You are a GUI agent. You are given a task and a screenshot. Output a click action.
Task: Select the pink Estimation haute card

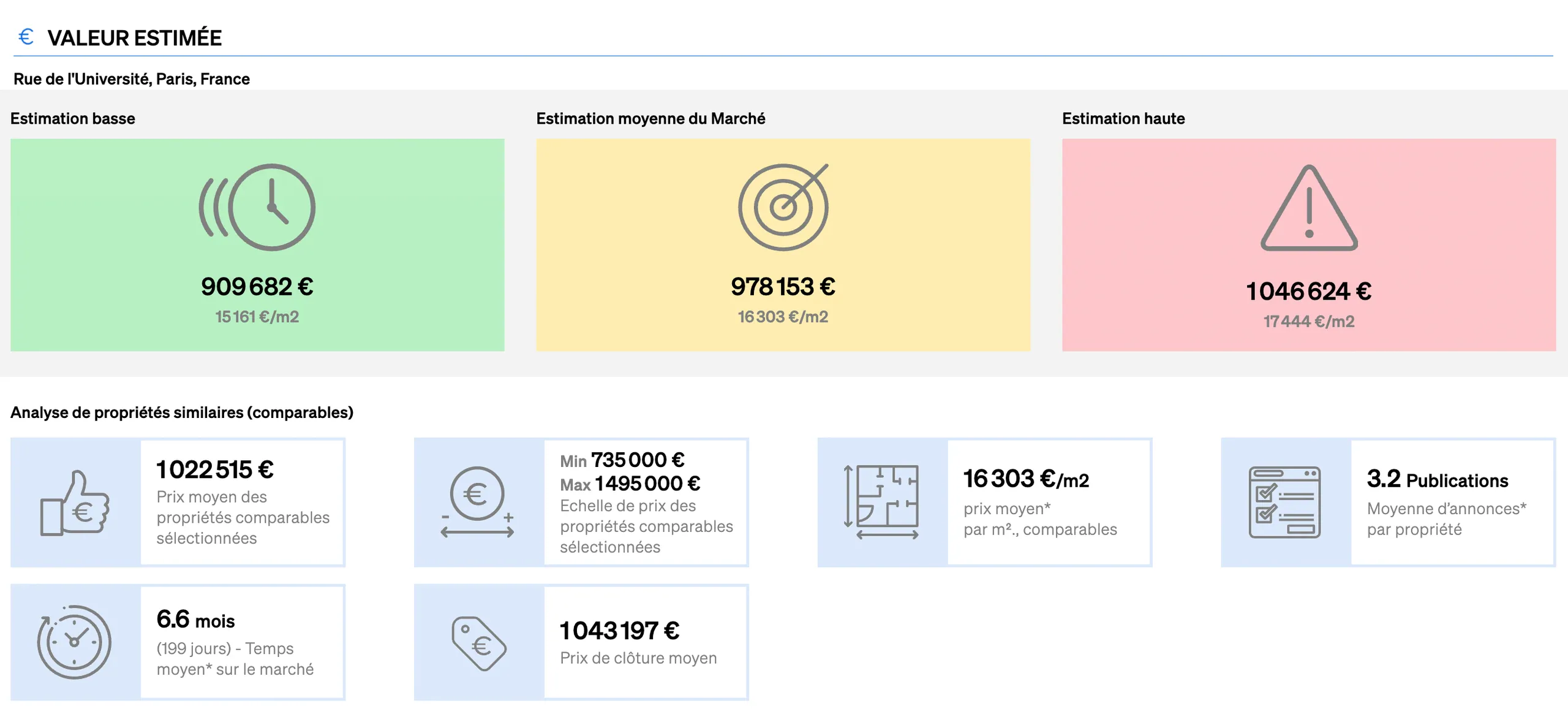point(1309,245)
